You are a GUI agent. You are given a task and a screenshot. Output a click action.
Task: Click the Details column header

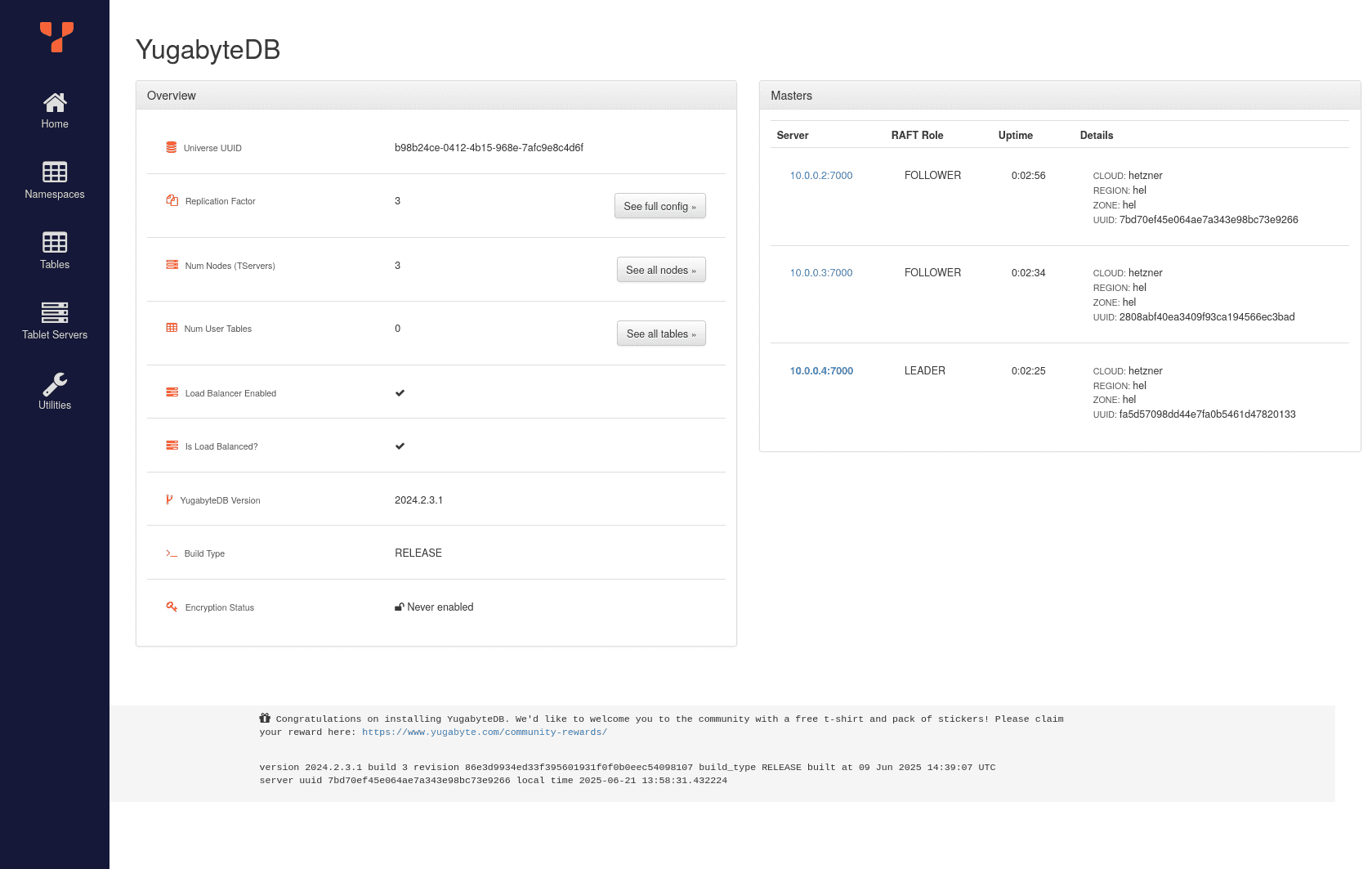[x=1097, y=136]
